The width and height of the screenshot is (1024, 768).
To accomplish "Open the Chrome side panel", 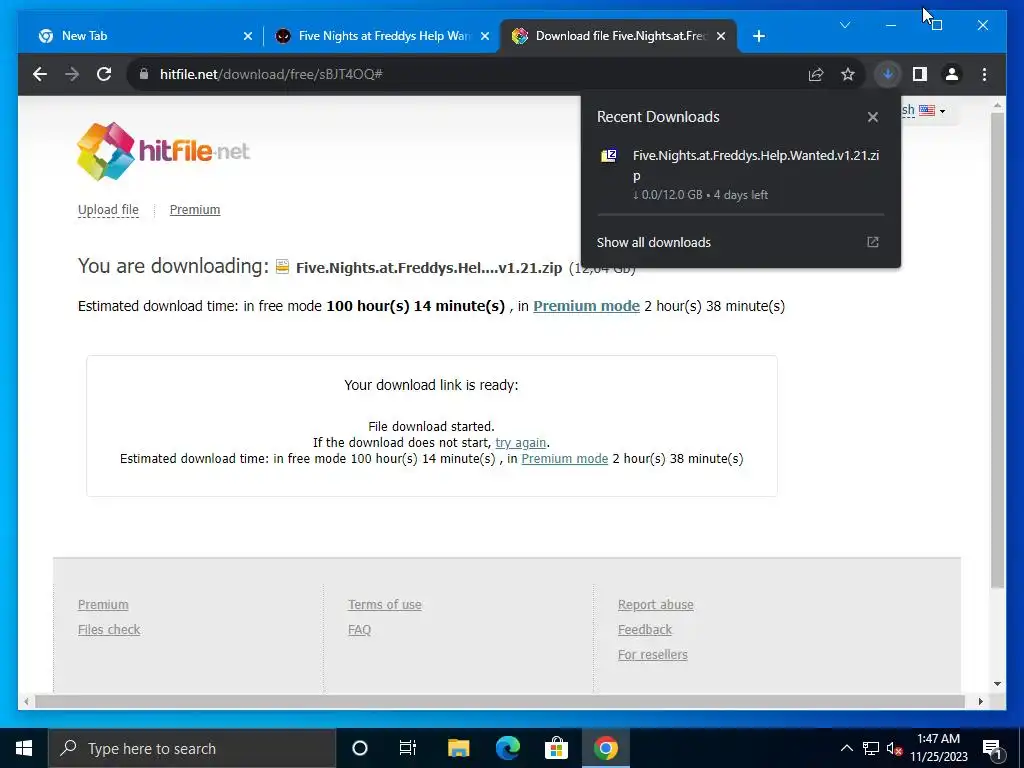I will 920,74.
